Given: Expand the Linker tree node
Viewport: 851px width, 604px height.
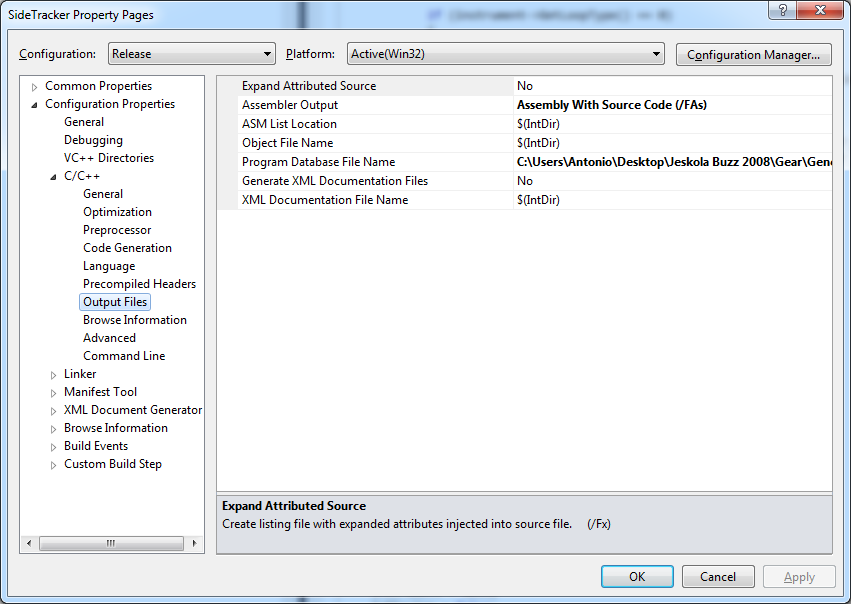Looking at the screenshot, I should tap(53, 375).
